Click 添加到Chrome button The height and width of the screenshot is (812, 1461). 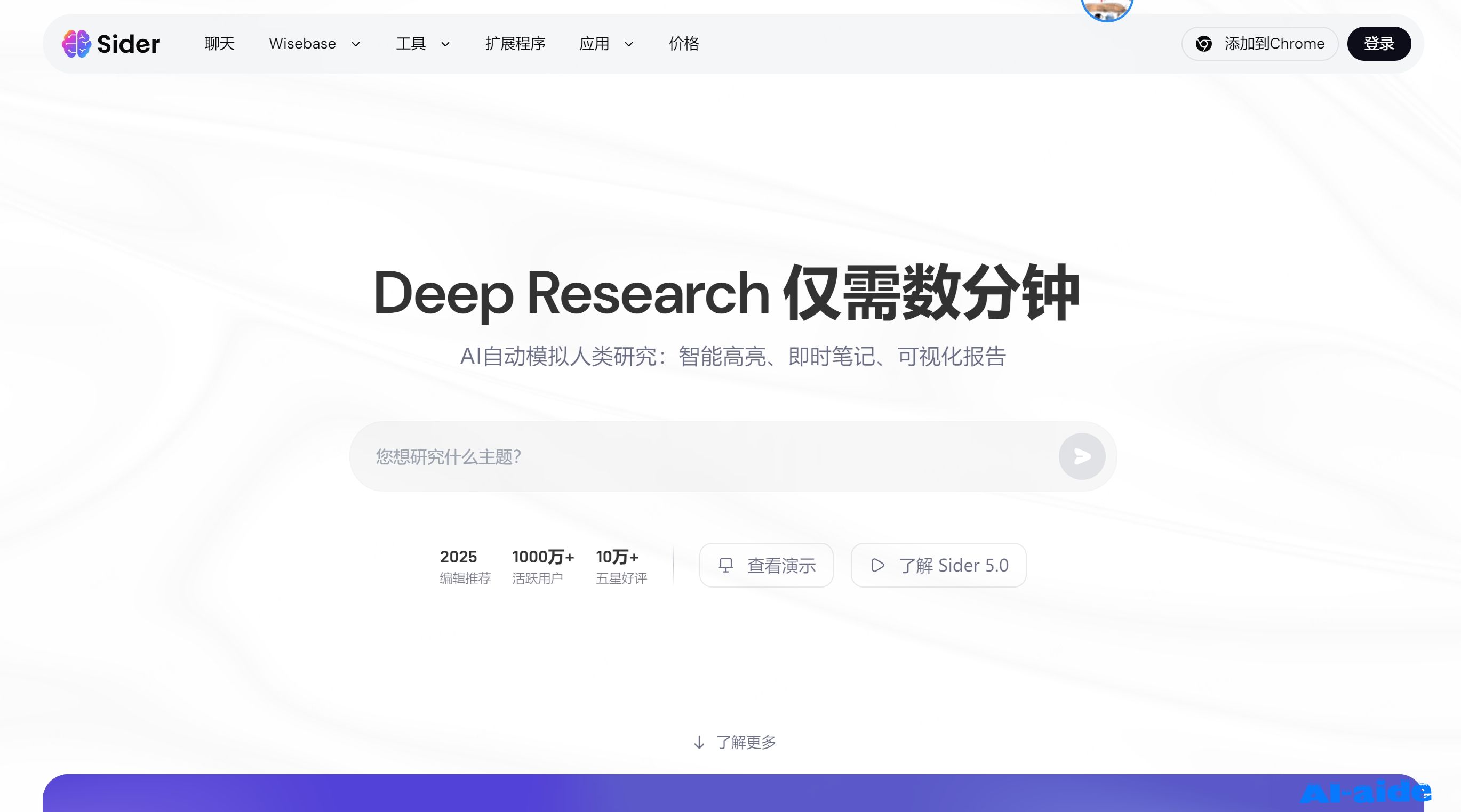click(x=1260, y=44)
